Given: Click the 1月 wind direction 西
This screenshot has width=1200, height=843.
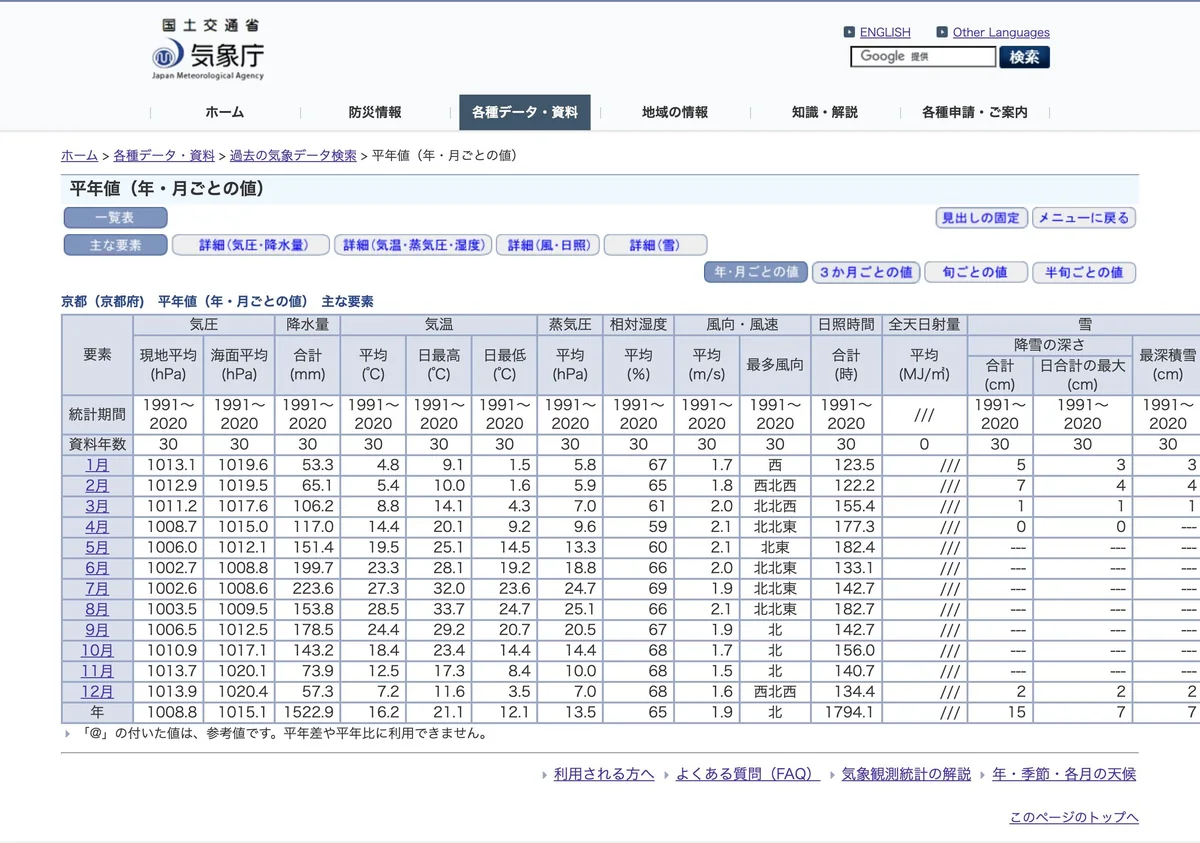Looking at the screenshot, I should [x=775, y=465].
